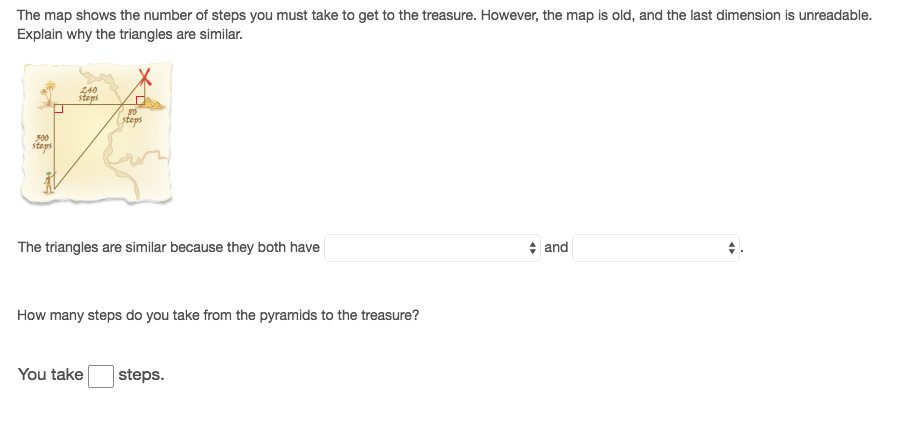Click the pyramids on the map
Viewport: 910px width, 437px height.
150,101
